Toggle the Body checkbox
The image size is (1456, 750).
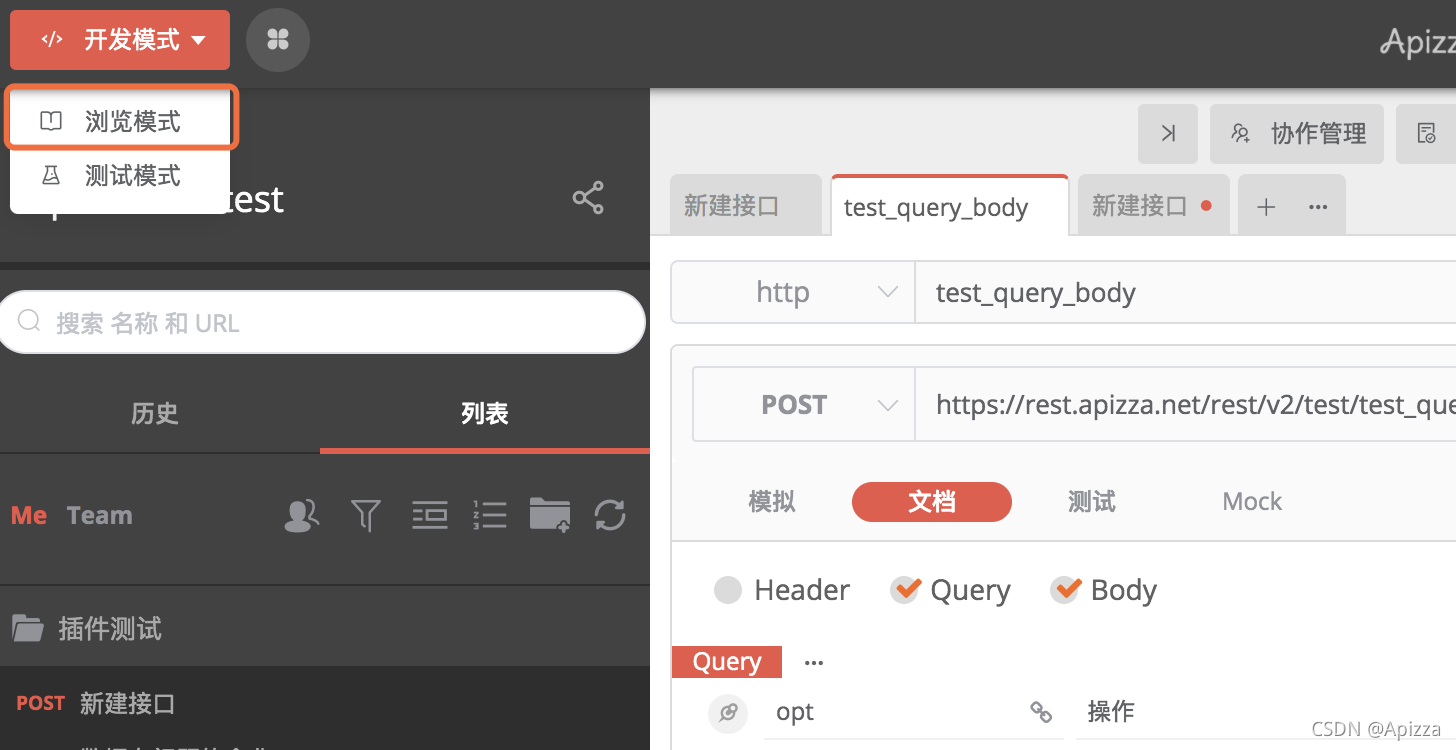click(1065, 590)
